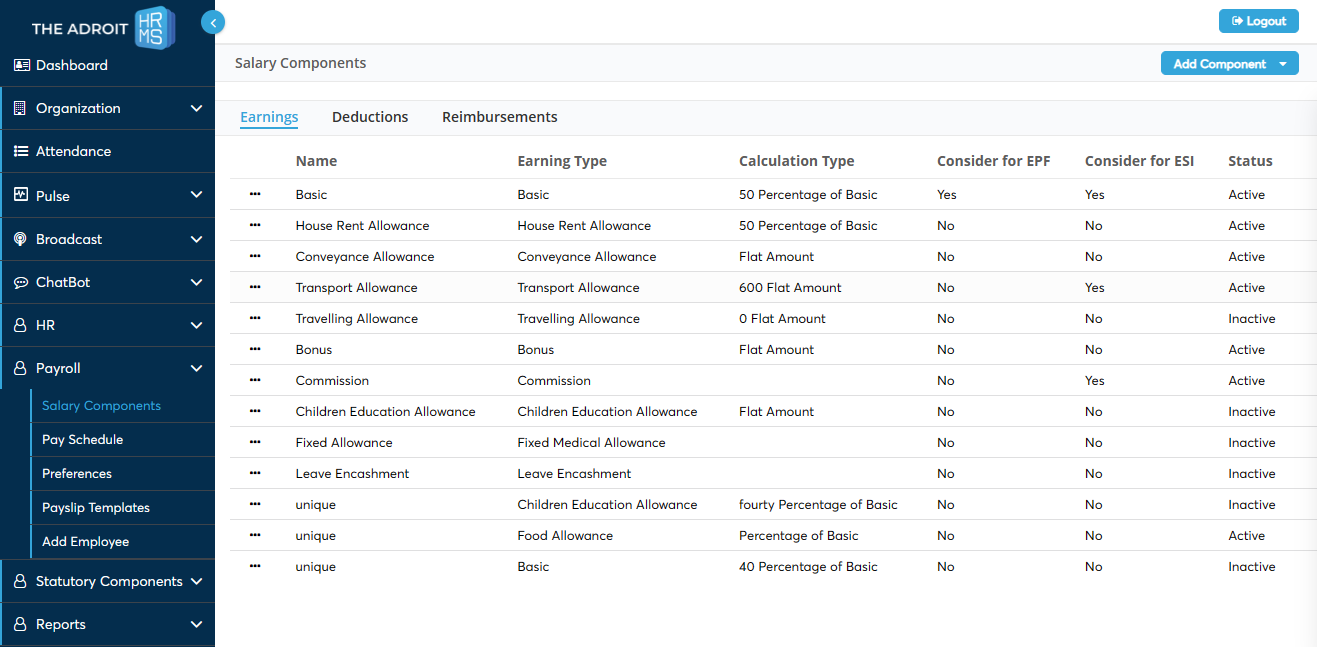Expand the ChatBot menu chevron
The image size is (1317, 647).
tap(196, 282)
